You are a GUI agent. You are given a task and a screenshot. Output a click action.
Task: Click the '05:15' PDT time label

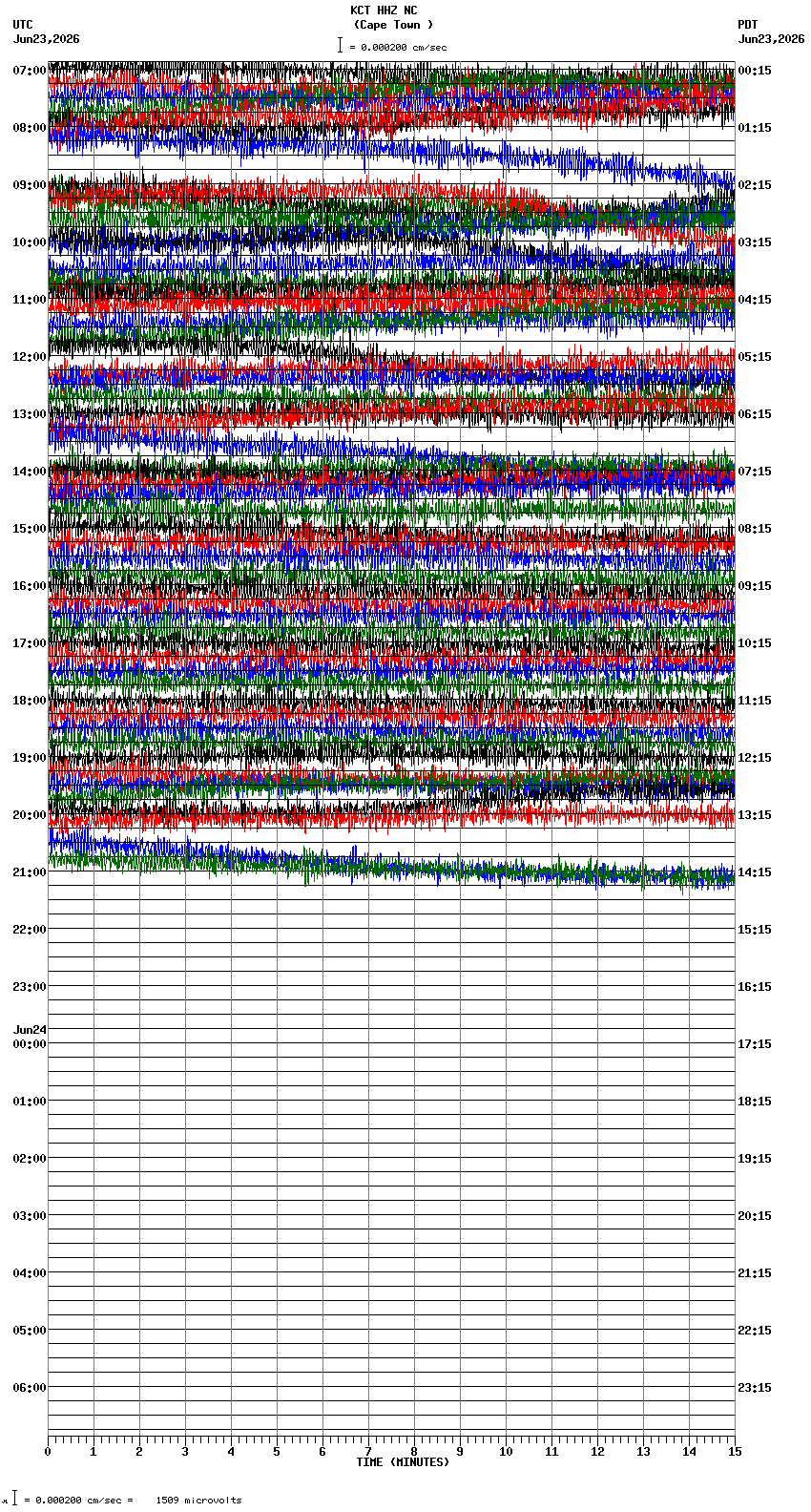click(755, 357)
